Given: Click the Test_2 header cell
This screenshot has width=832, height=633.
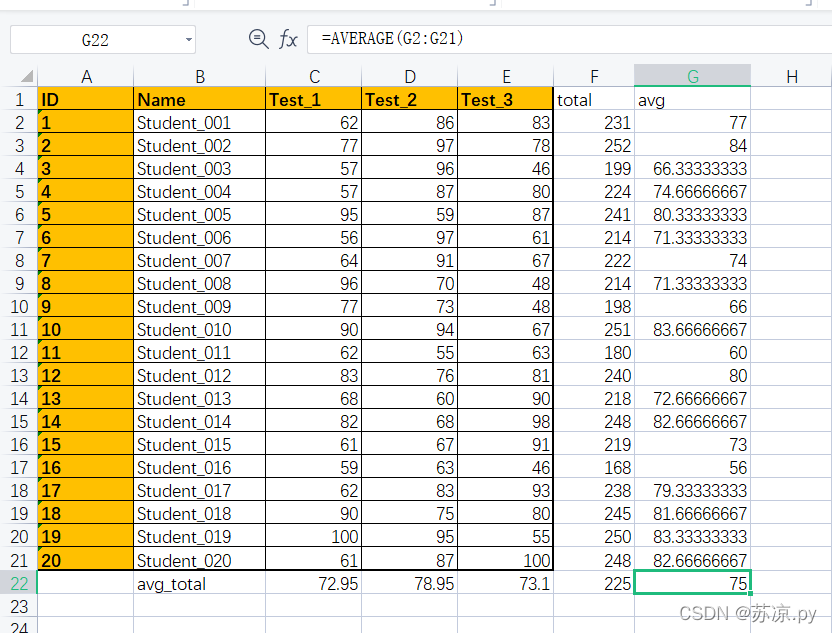Looking at the screenshot, I should pyautogui.click(x=410, y=99).
